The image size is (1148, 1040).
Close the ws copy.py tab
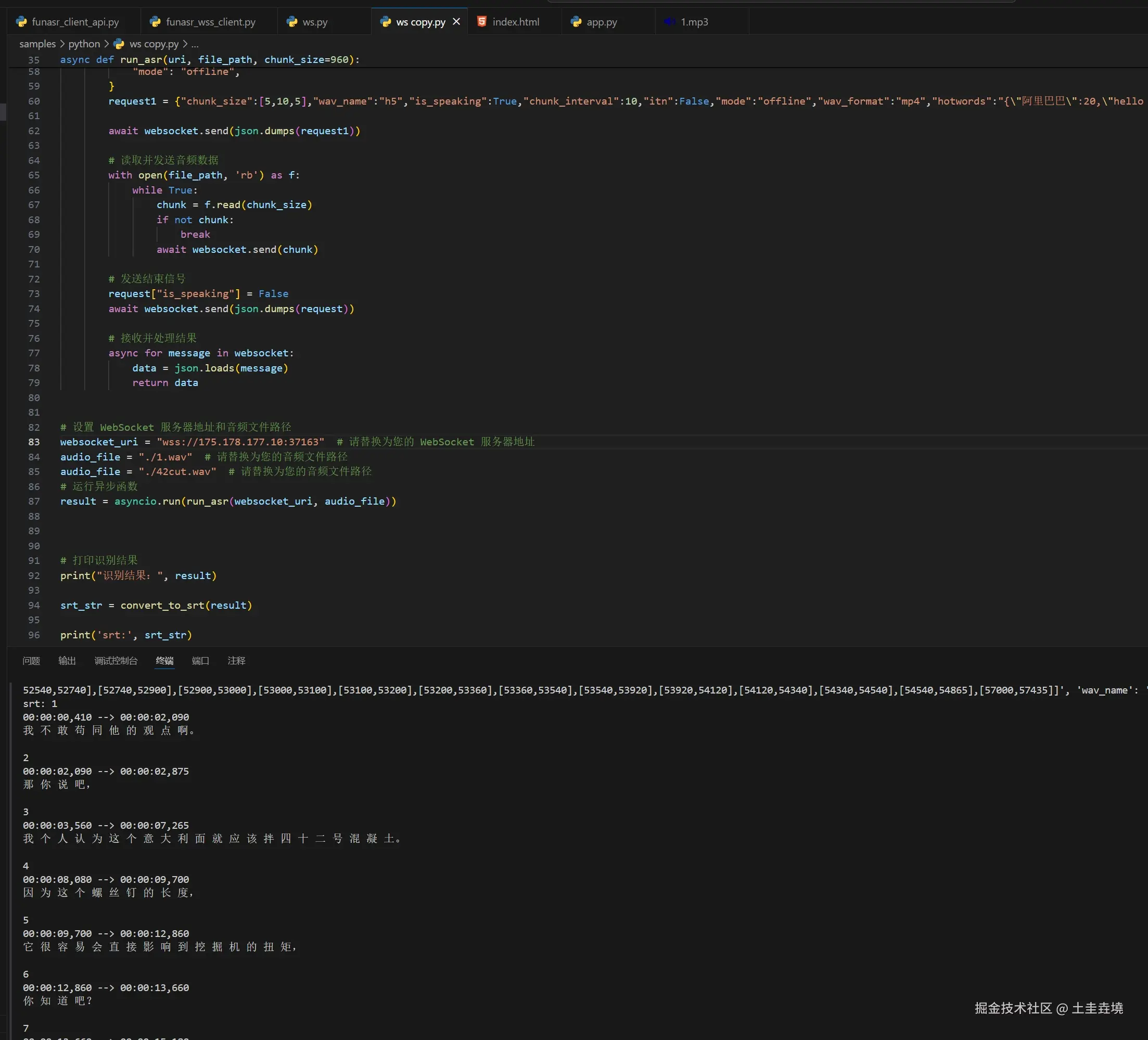(456, 22)
